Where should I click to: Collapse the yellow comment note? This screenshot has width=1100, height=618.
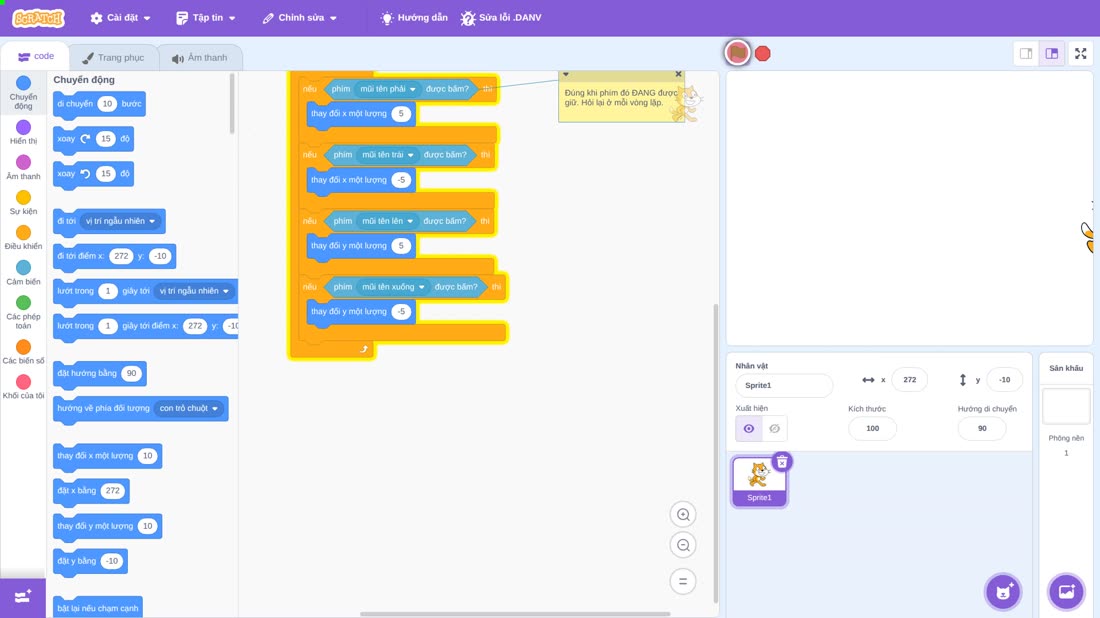click(565, 74)
